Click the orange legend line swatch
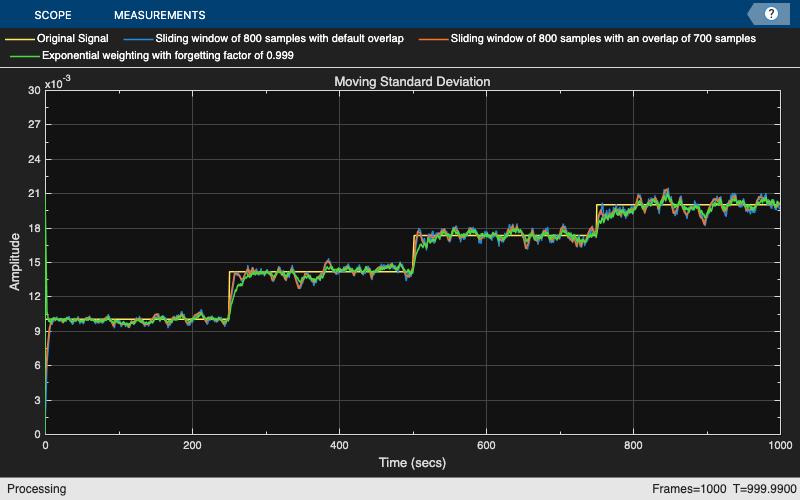The image size is (800, 500). pyautogui.click(x=433, y=39)
